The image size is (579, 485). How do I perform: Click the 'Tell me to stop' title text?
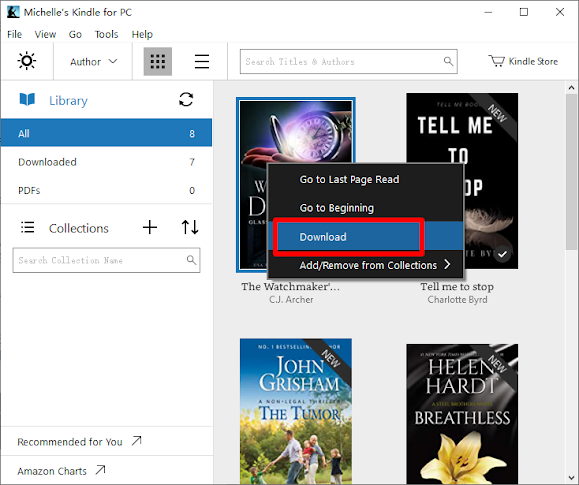pyautogui.click(x=457, y=287)
